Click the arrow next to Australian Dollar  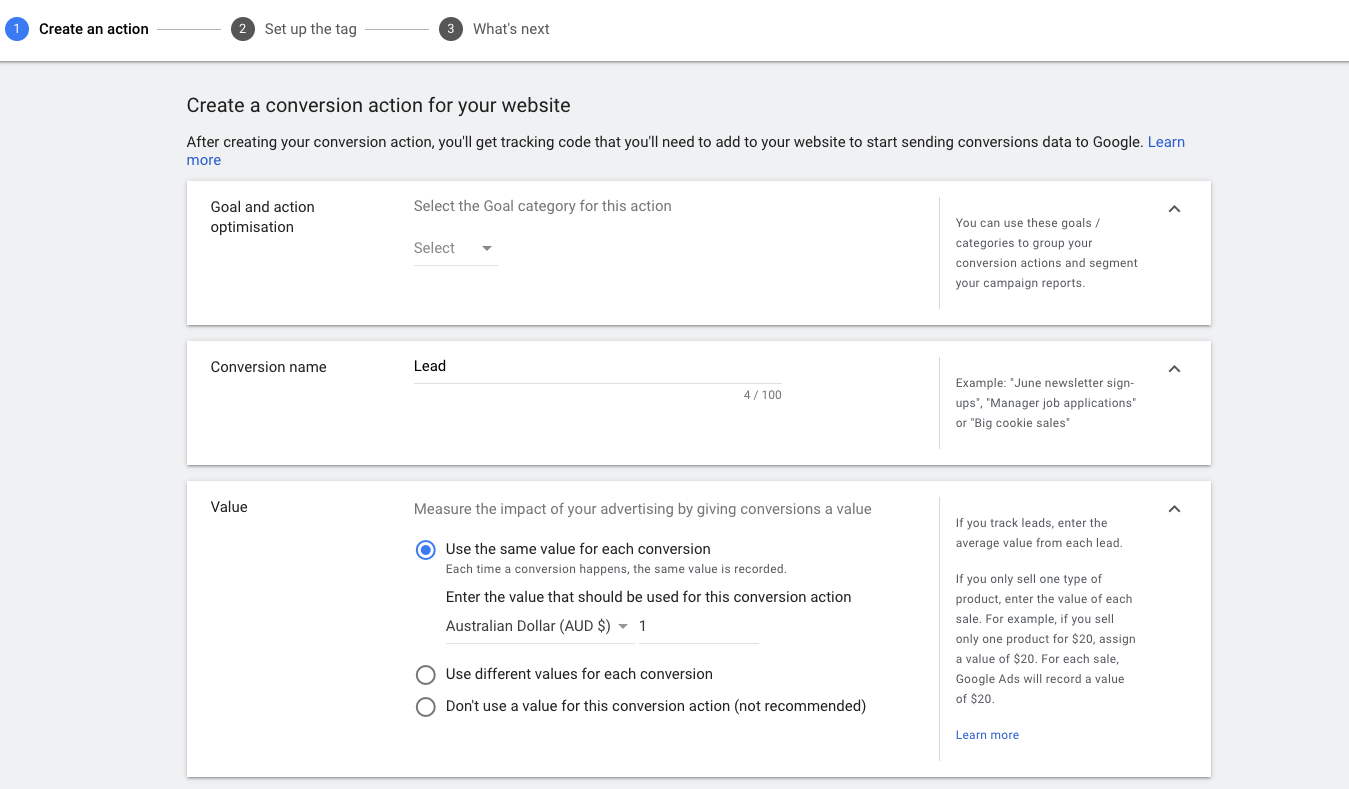coord(623,626)
